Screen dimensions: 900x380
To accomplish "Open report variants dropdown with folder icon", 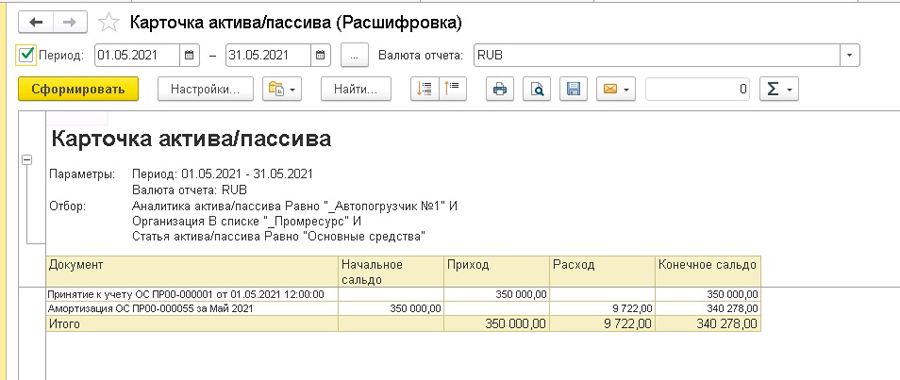I will [282, 89].
